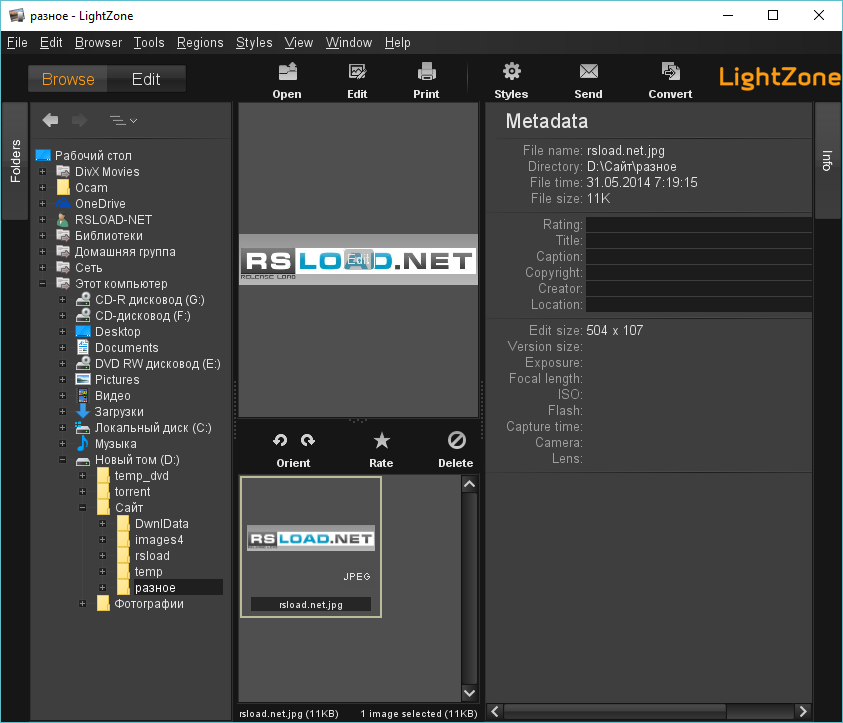Expand the Библиотеки node
This screenshot has width=843, height=723.
coord(42,235)
